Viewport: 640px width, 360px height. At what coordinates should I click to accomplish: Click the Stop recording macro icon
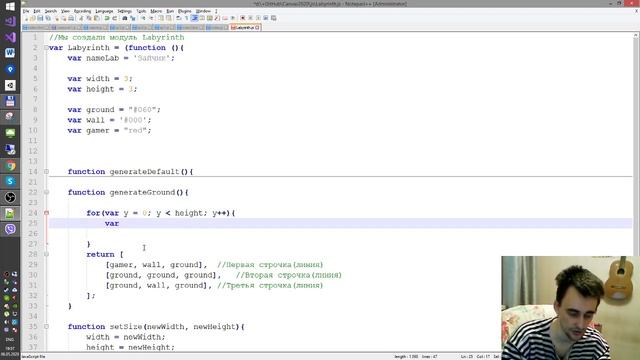pos(250,18)
